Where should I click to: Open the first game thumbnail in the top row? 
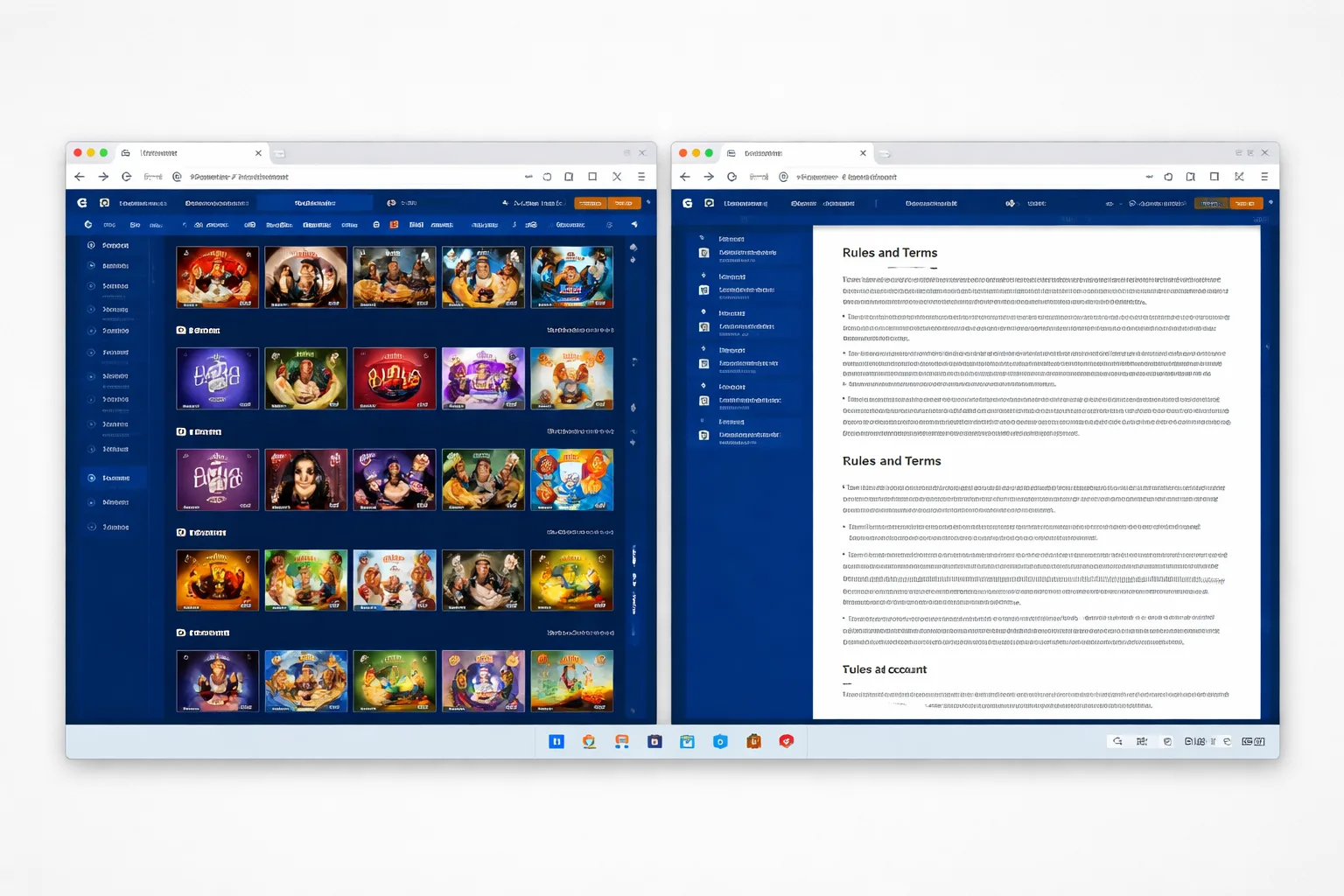(x=217, y=277)
